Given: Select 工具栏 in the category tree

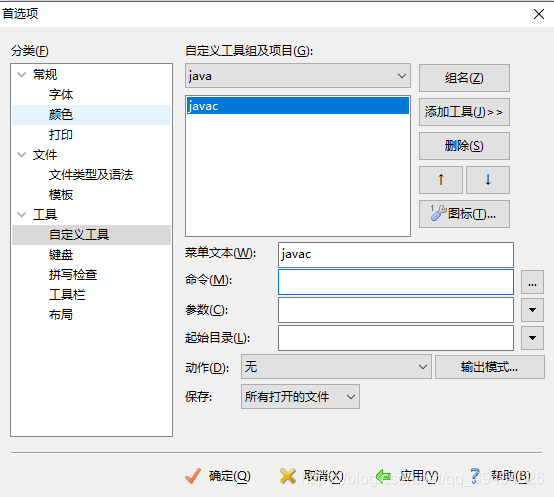Looking at the screenshot, I should [67, 295].
